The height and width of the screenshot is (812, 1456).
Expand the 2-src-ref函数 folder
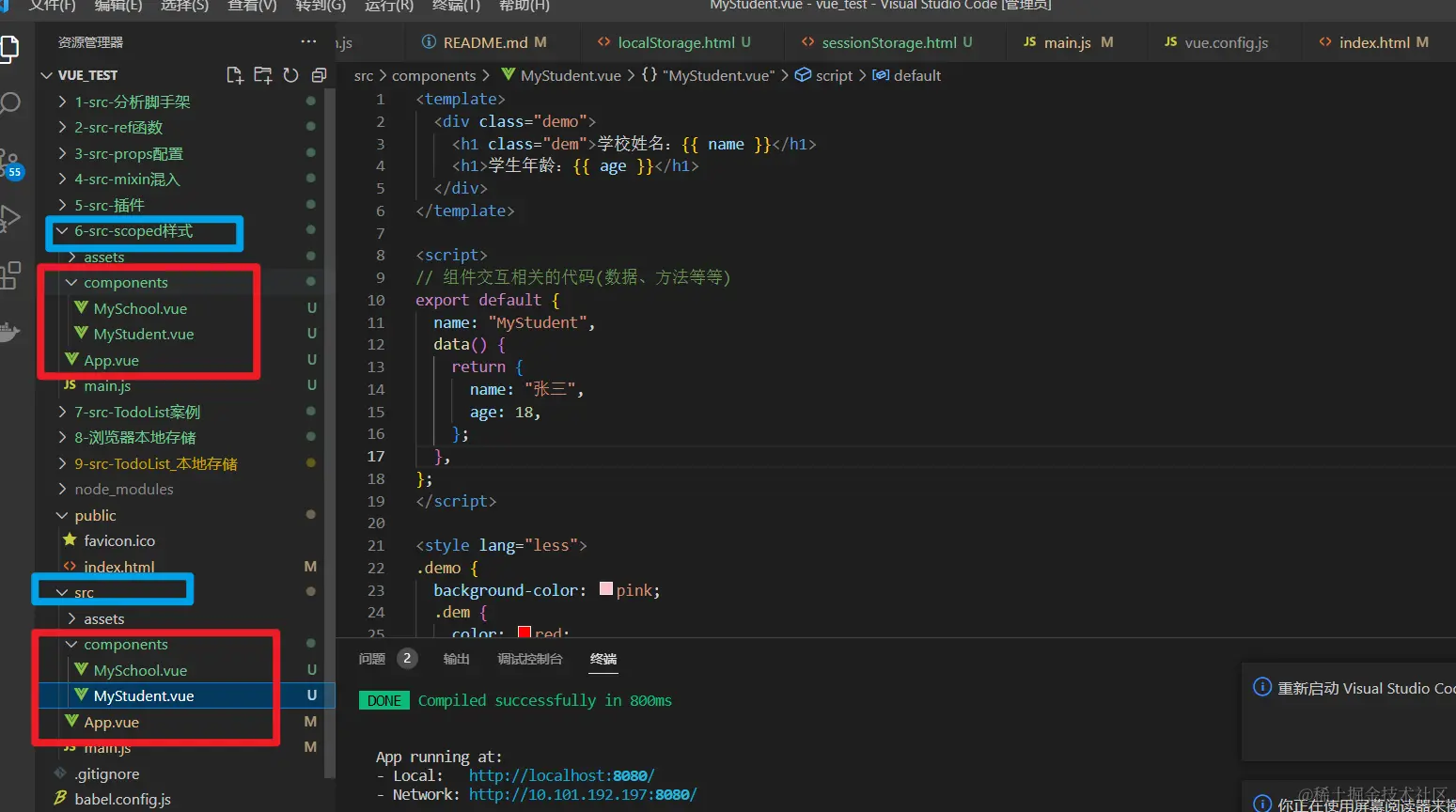63,127
